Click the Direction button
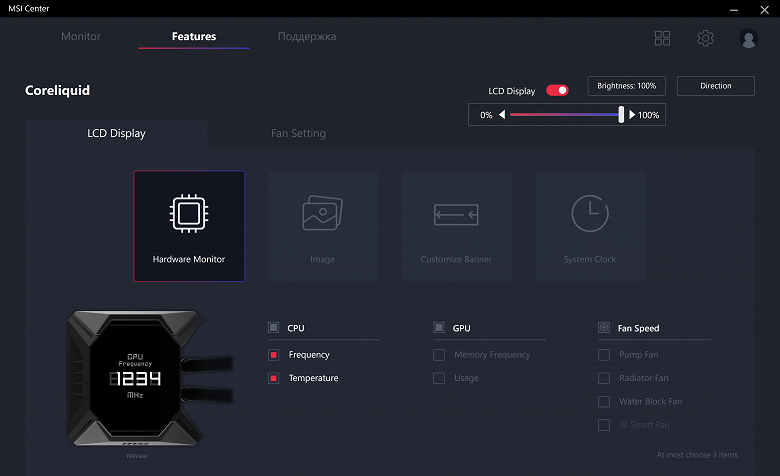 click(x=716, y=86)
